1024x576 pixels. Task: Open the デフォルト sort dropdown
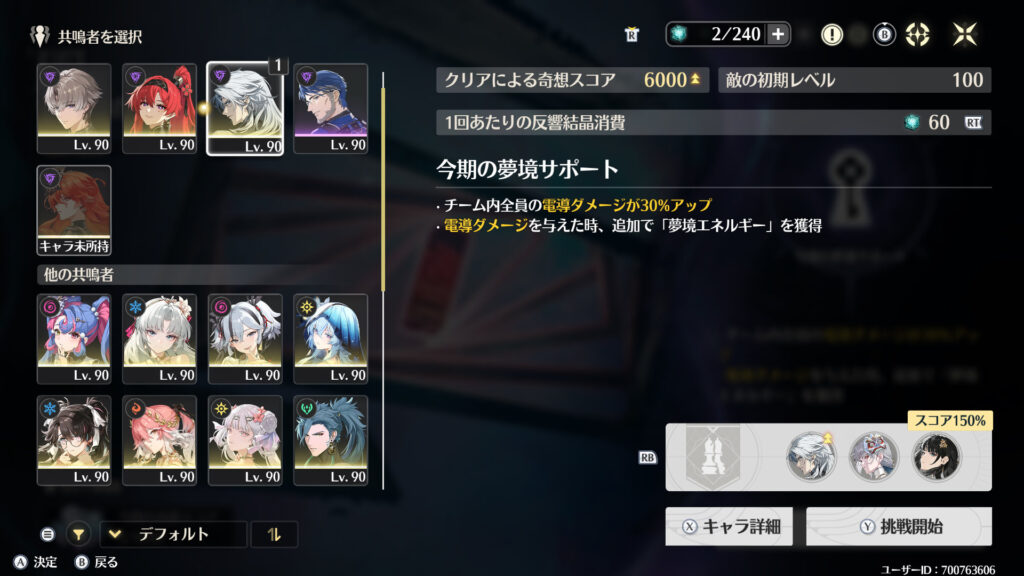[174, 535]
